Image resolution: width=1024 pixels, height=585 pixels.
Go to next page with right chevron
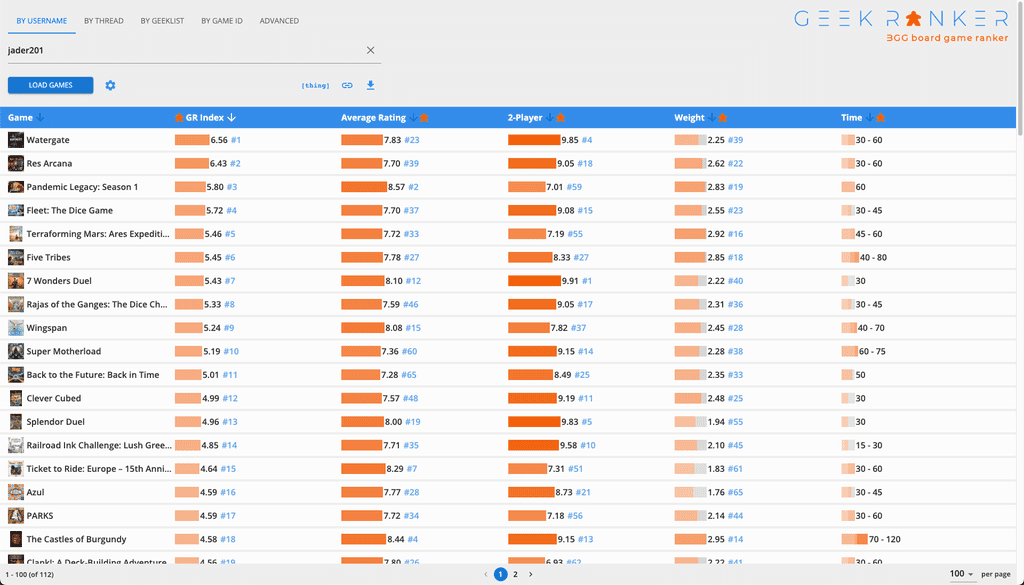pyautogui.click(x=530, y=575)
